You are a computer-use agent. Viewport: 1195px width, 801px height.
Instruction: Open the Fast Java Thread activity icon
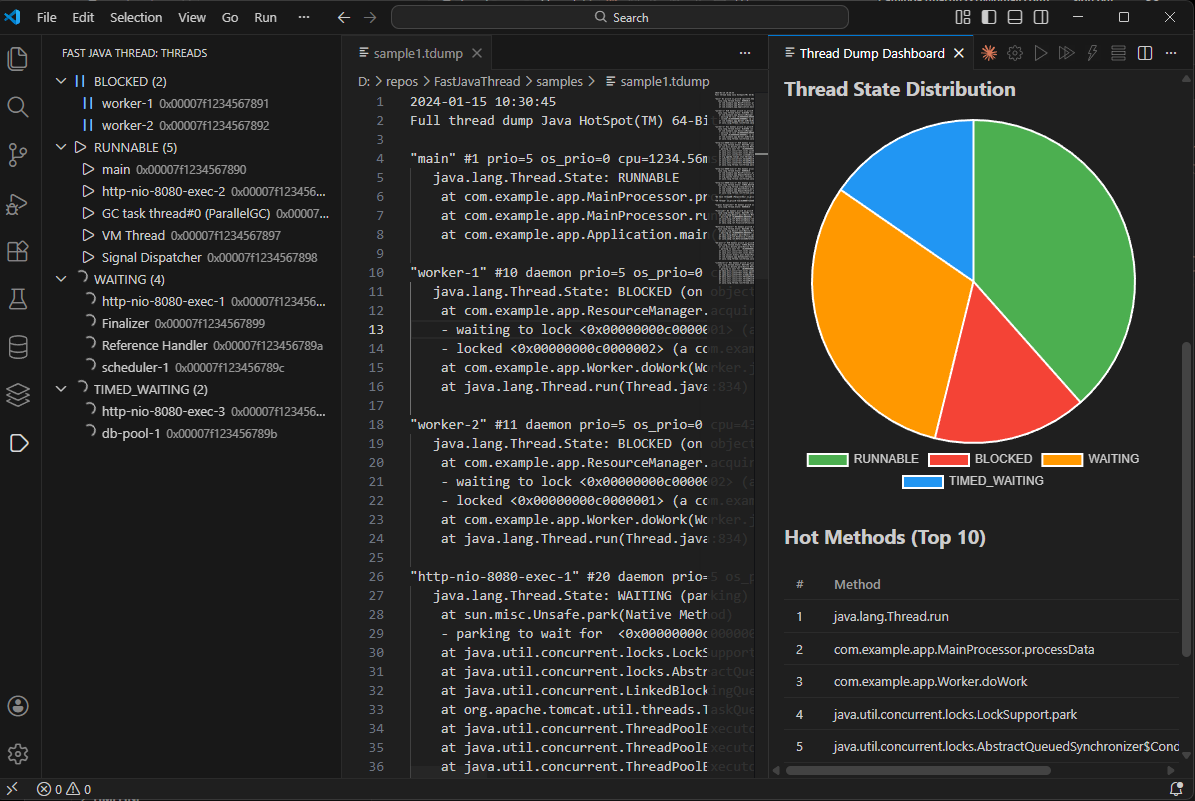(18, 443)
